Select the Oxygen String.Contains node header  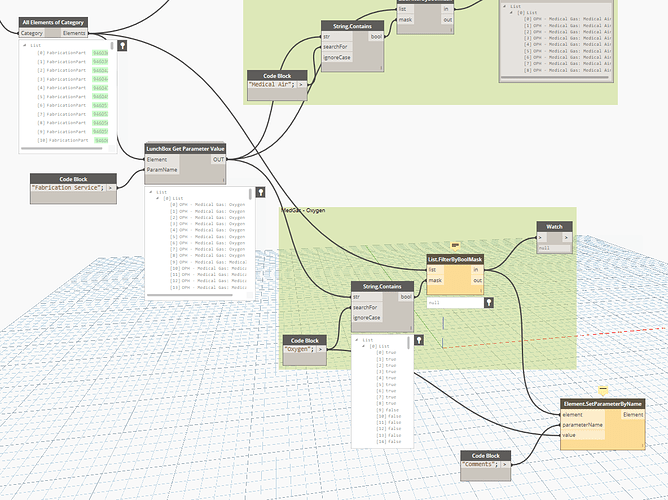point(382,286)
